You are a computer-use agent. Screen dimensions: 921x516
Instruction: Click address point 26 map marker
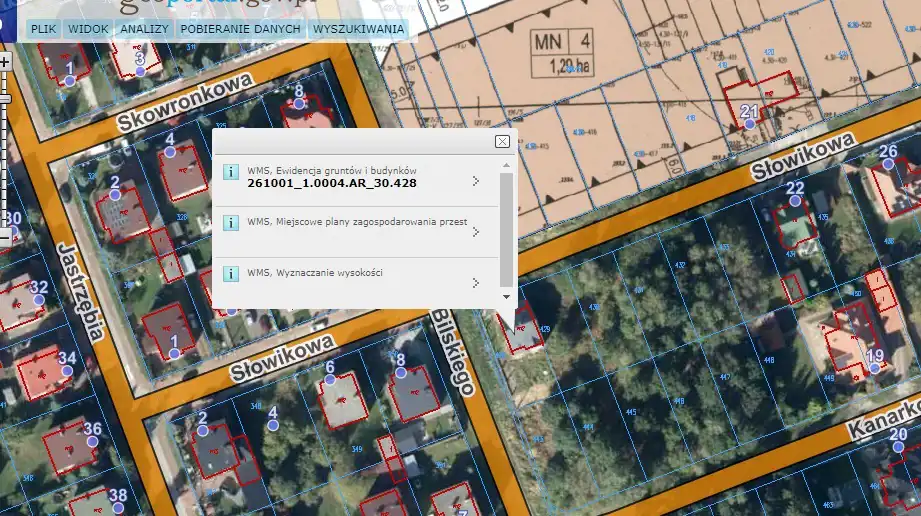(x=887, y=165)
